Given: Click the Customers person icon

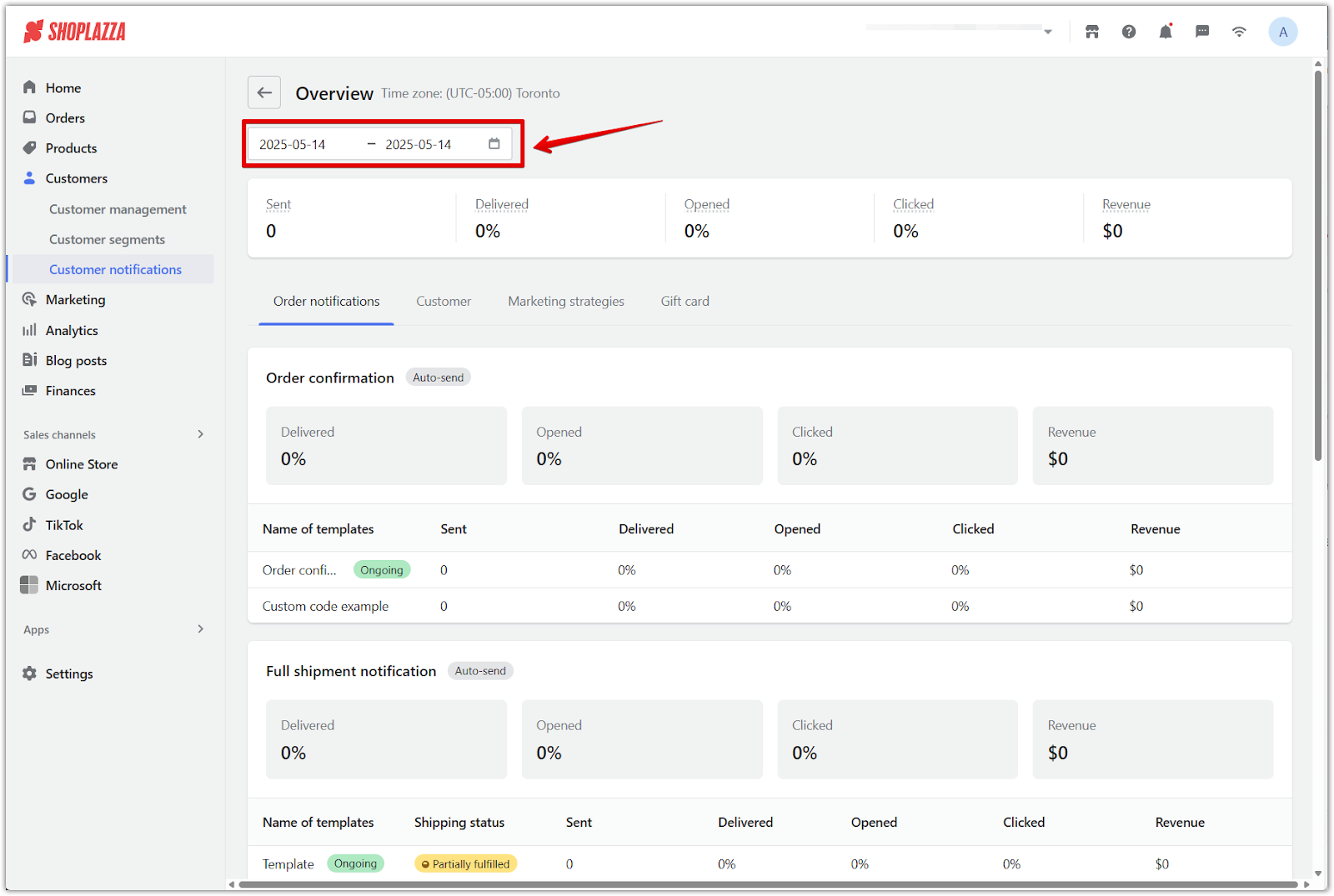Looking at the screenshot, I should pyautogui.click(x=29, y=178).
